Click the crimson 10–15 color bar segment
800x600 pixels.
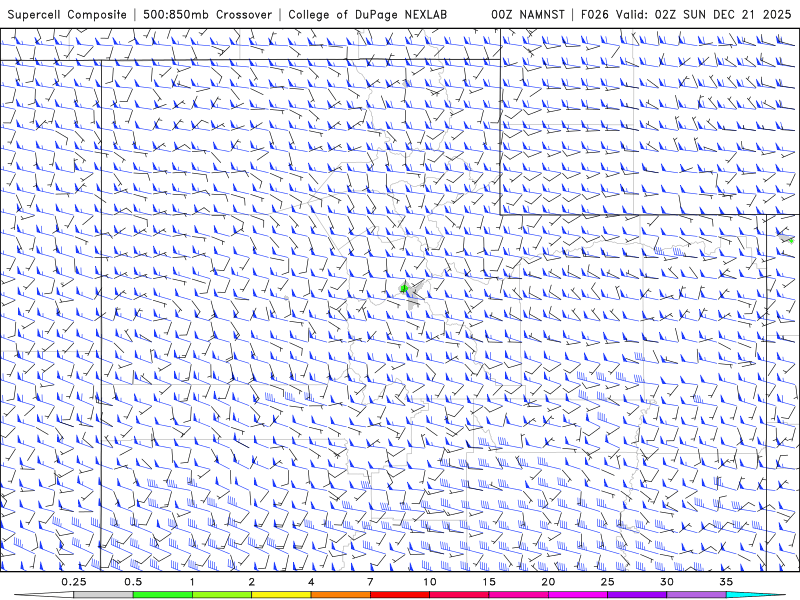click(x=459, y=595)
